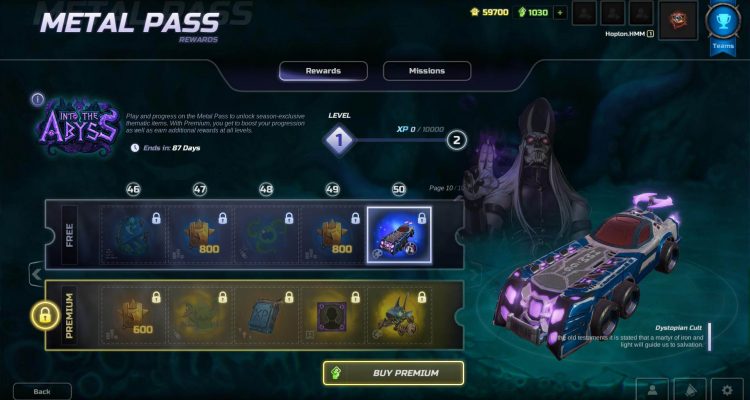Click the green plus to add currency
The height and width of the screenshot is (400, 750).
point(560,12)
